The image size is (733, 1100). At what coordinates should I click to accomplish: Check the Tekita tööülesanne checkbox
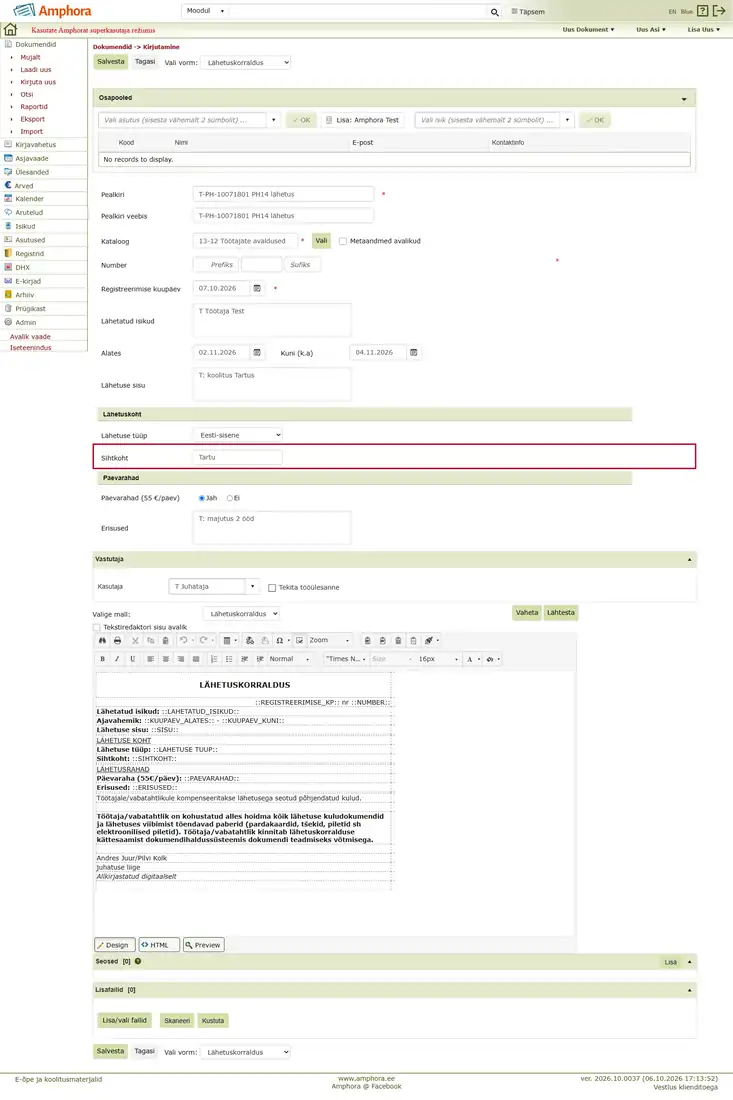click(272, 588)
